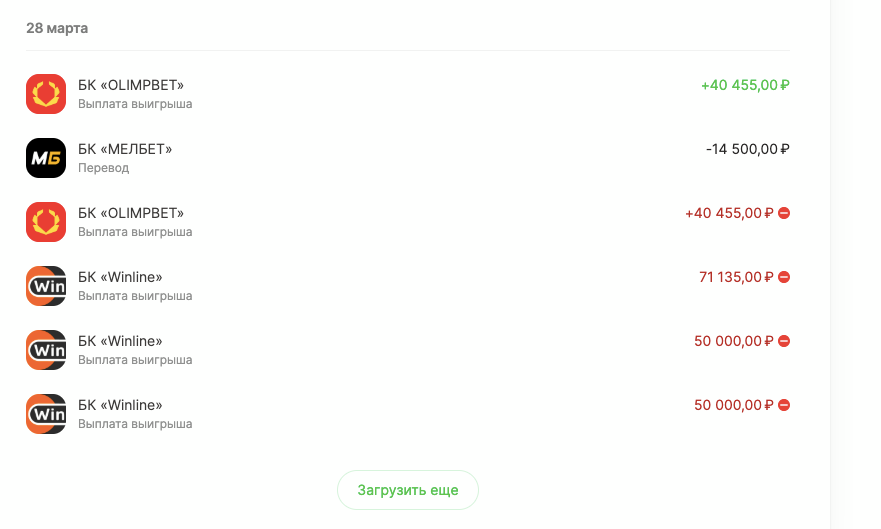Click the last Winline logo in the list
The image size is (881, 529).
[46, 414]
